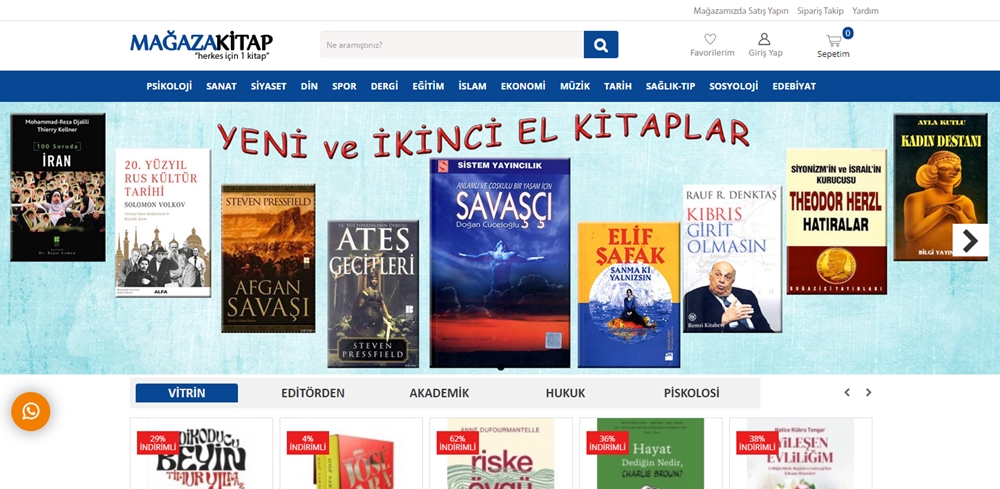Open the orange WhatsApp chat bubble
This screenshot has width=1000, height=489.
pyautogui.click(x=31, y=411)
